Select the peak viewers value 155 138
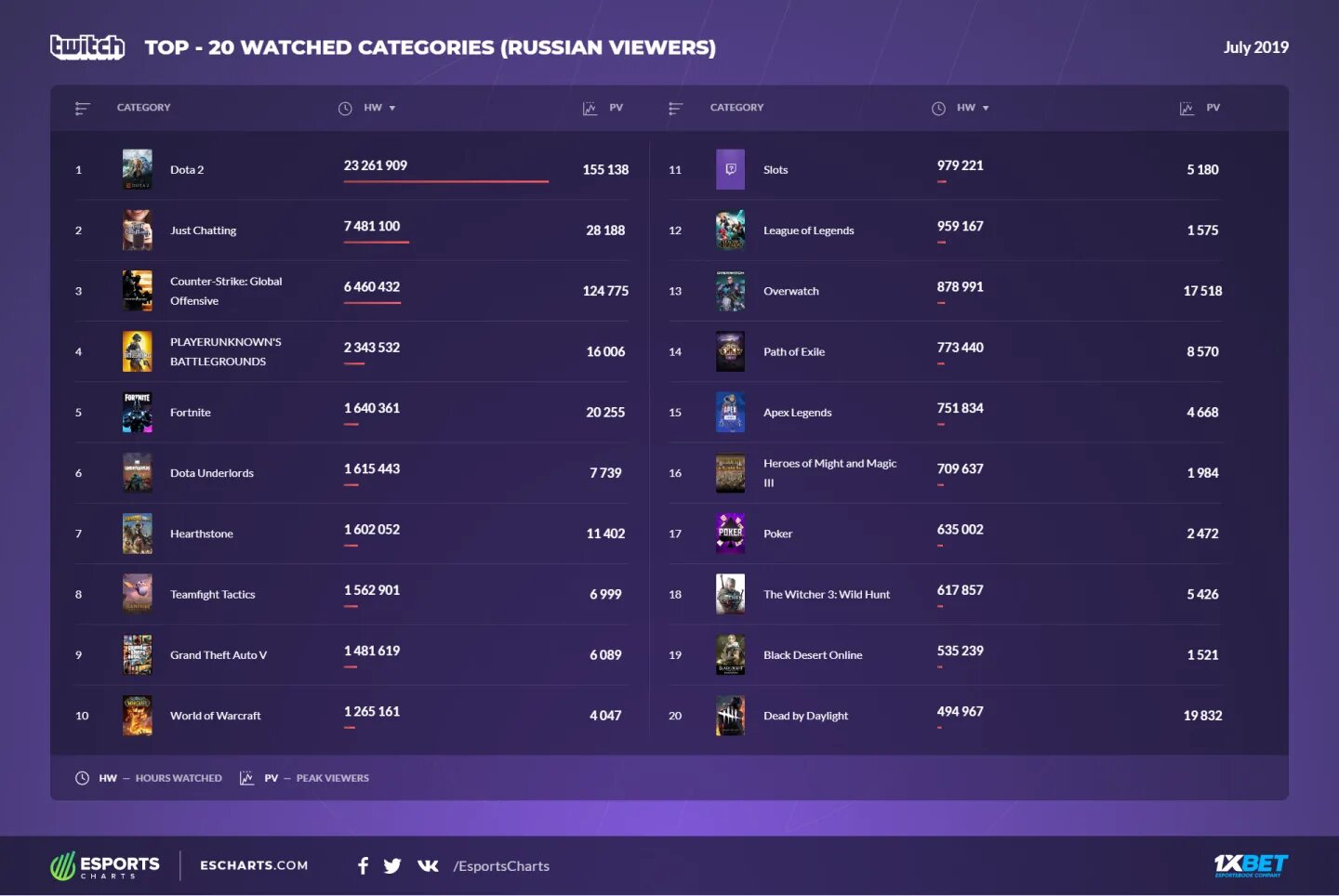 (x=605, y=170)
